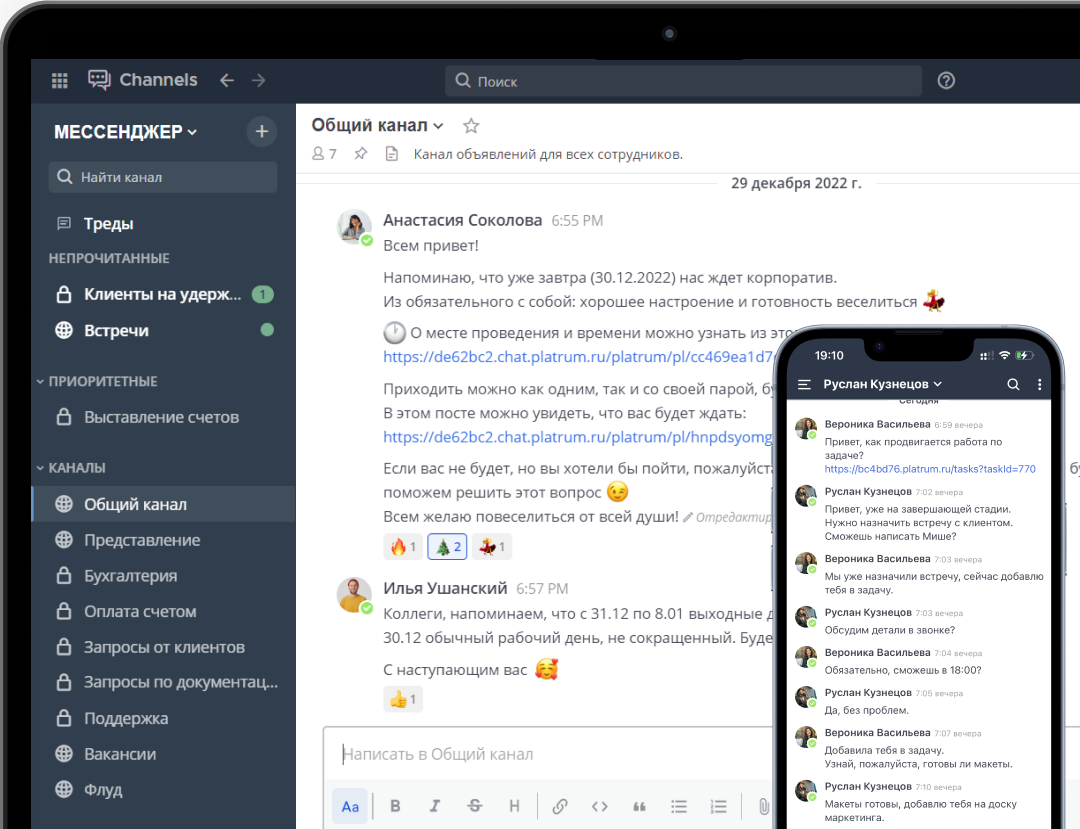Click the Channels logo icon
Screen dimensions: 1080x829
coord(99,80)
